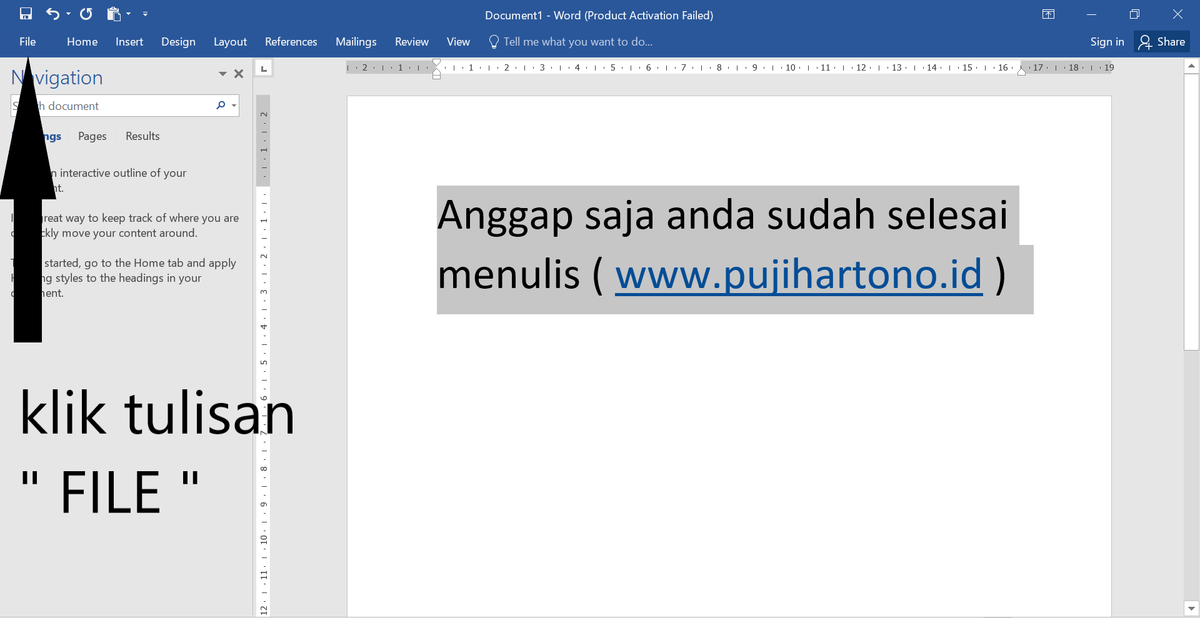Switch to the Mailings tab
The image size is (1200, 618).
tap(356, 42)
